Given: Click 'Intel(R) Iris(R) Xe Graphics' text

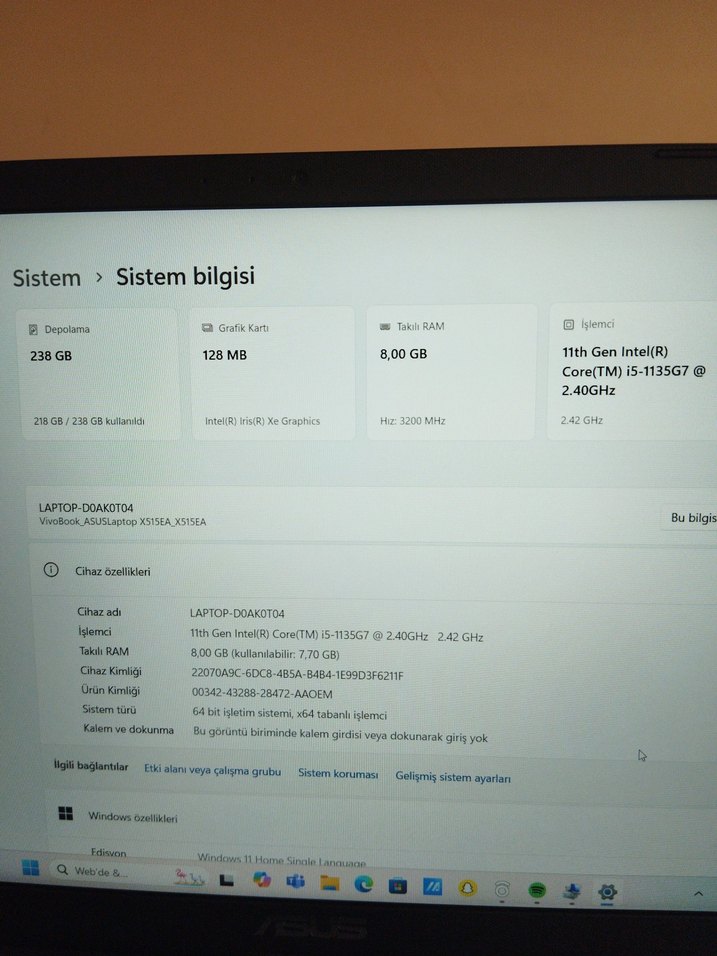Looking at the screenshot, I should [263, 421].
